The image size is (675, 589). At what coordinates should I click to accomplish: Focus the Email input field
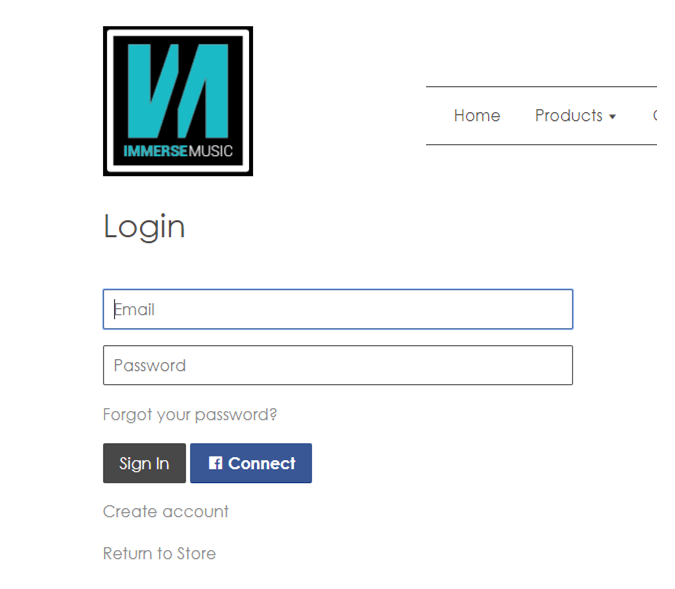click(338, 309)
